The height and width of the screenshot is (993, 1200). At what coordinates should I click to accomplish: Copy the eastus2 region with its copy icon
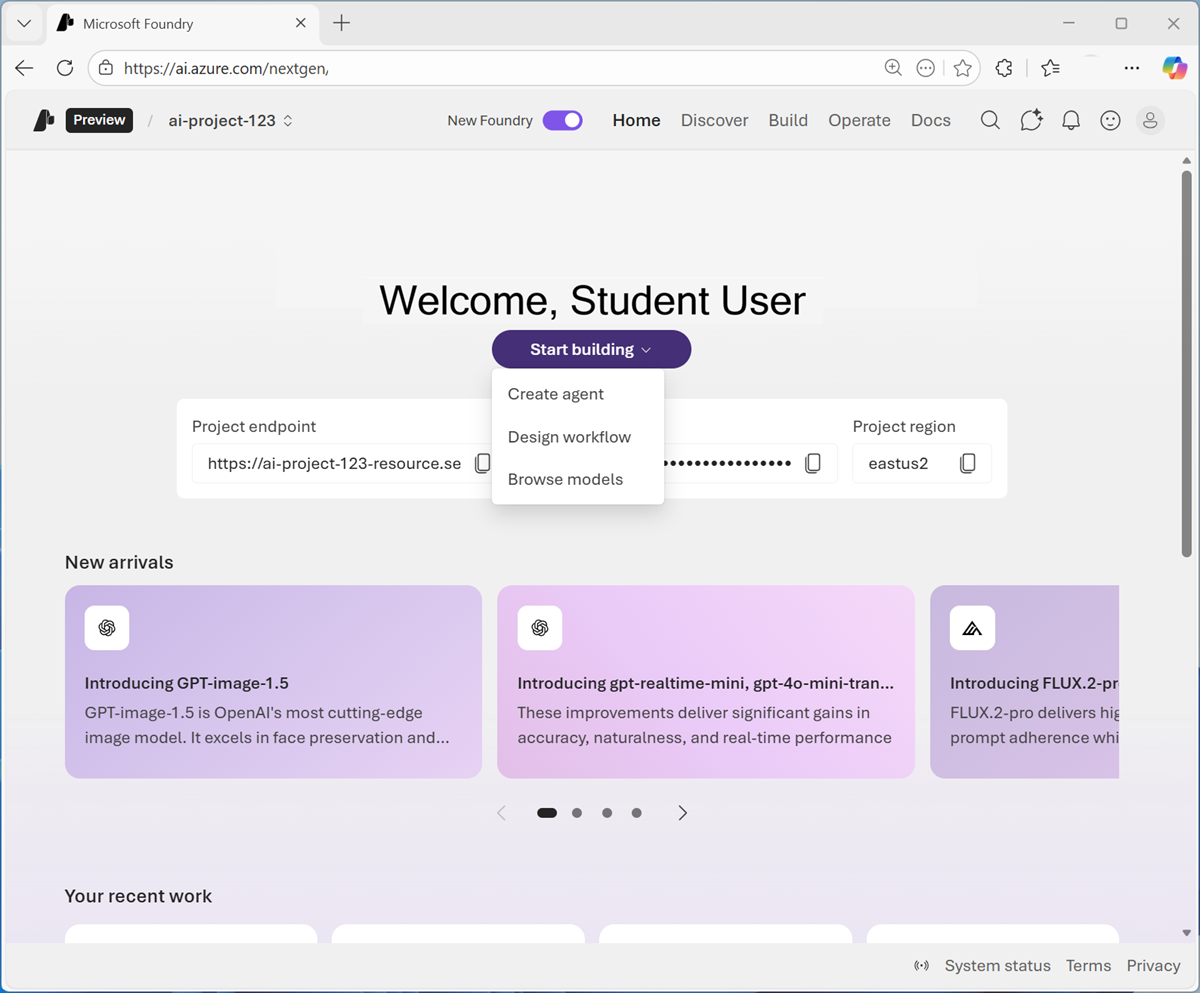pyautogui.click(x=967, y=462)
